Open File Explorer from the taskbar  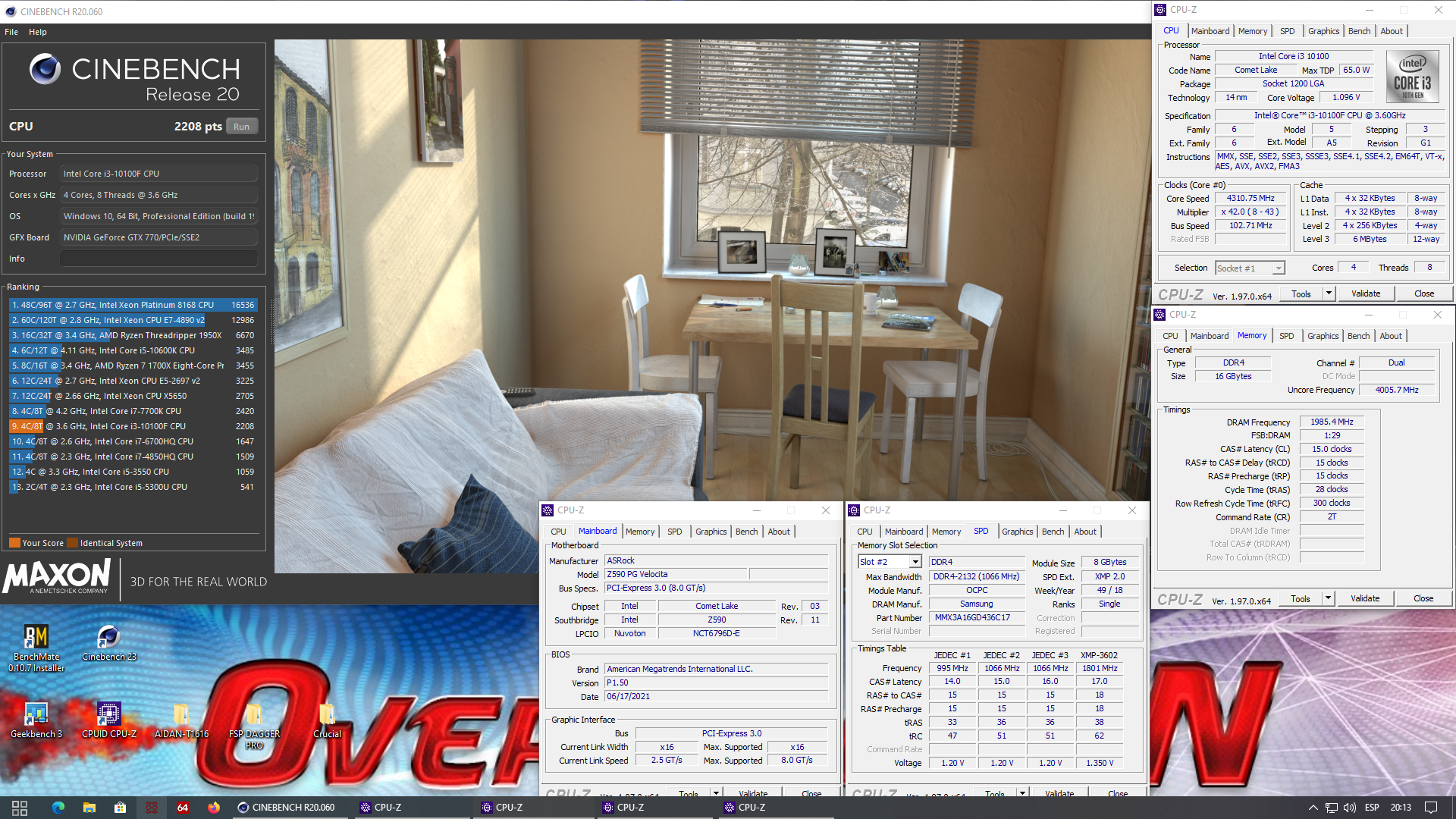tap(89, 808)
